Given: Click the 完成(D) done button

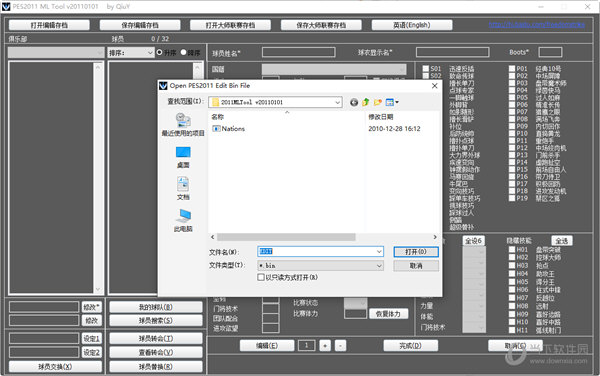Looking at the screenshot, I should pyautogui.click(x=411, y=346).
